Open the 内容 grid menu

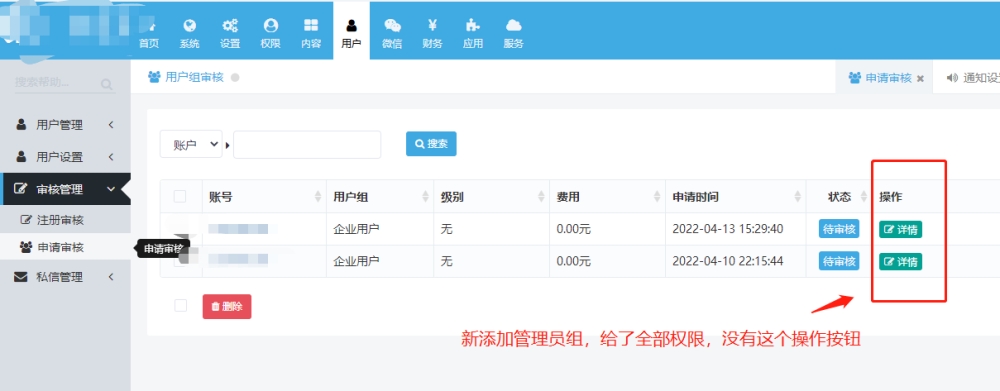click(x=311, y=34)
